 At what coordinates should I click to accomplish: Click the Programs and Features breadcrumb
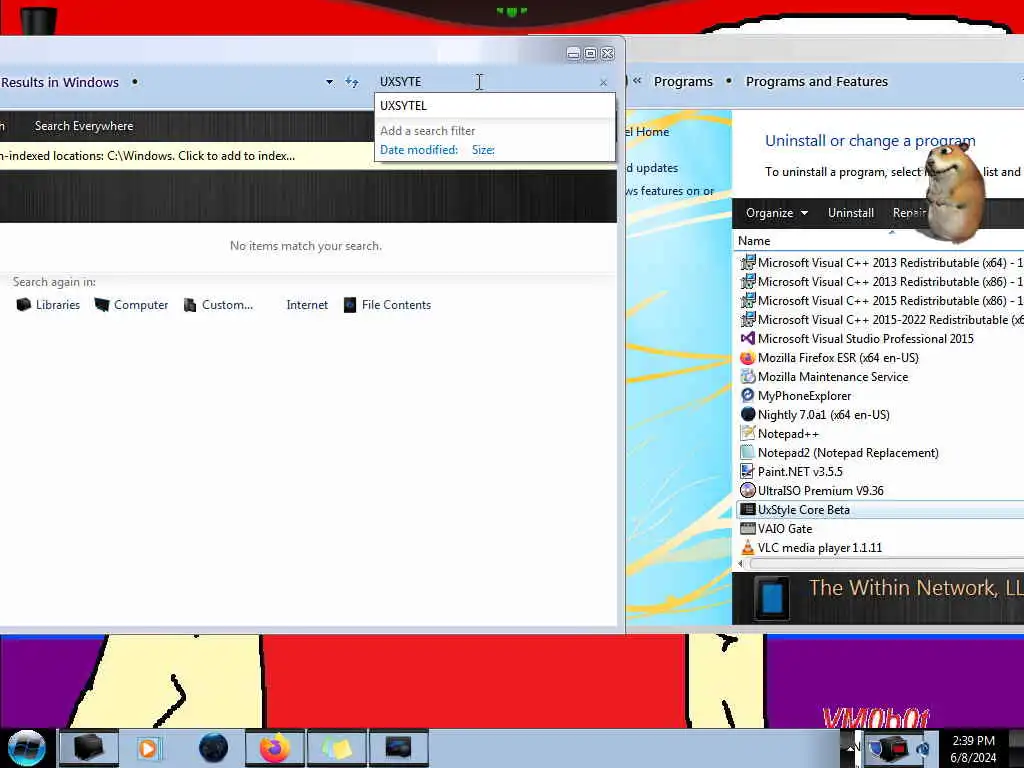[x=816, y=82]
